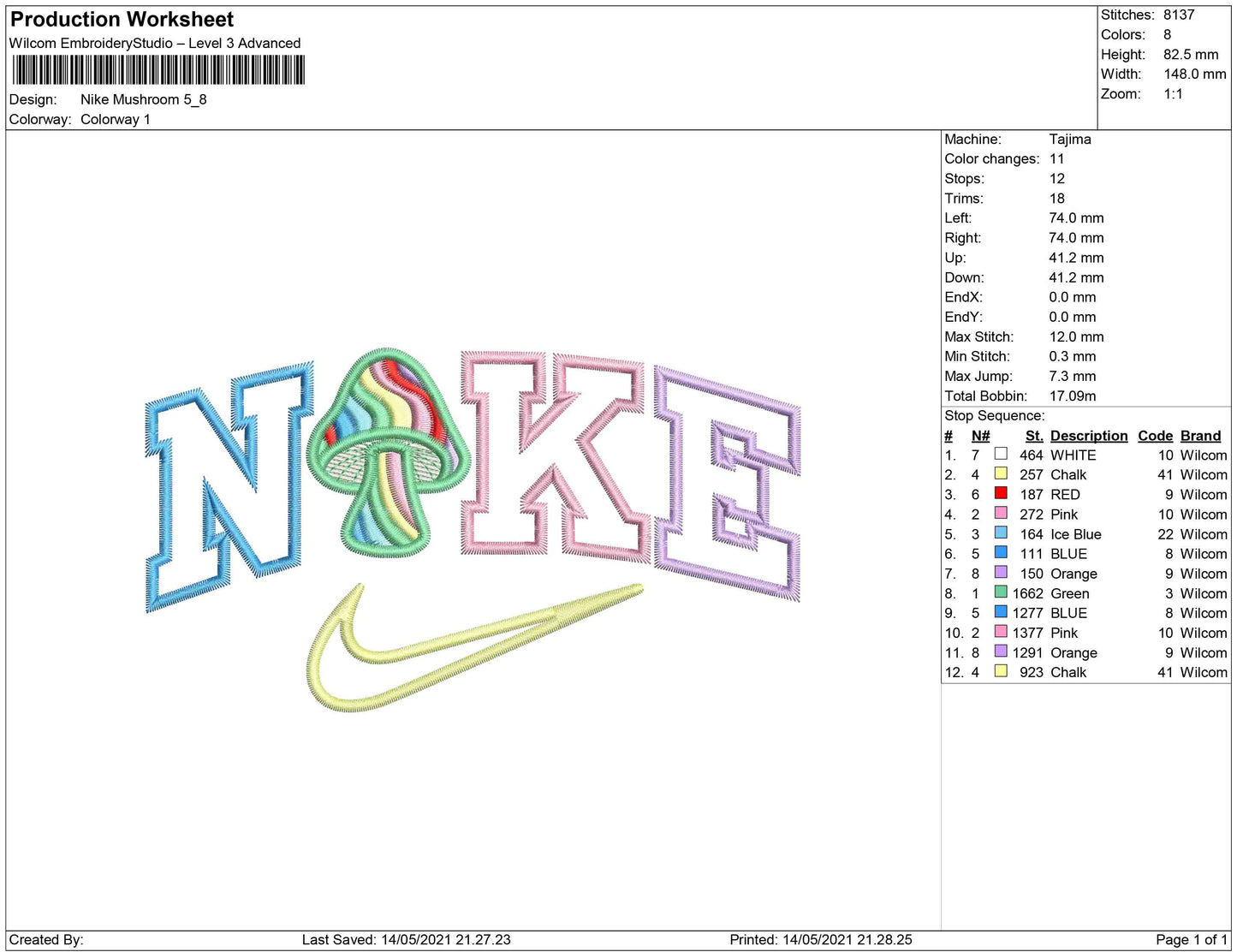The height and width of the screenshot is (952, 1237).
Task: Click the Zoom value "1:1"
Action: tap(1173, 93)
